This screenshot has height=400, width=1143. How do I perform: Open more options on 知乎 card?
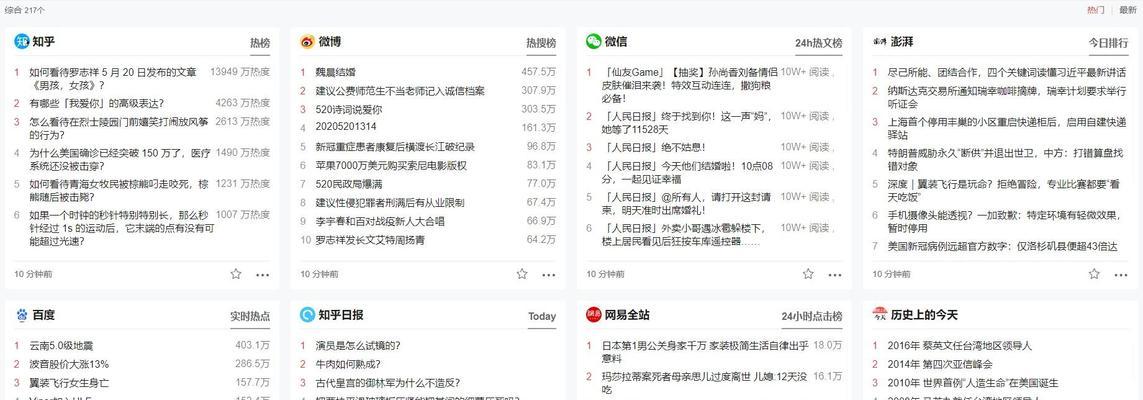pos(262,275)
